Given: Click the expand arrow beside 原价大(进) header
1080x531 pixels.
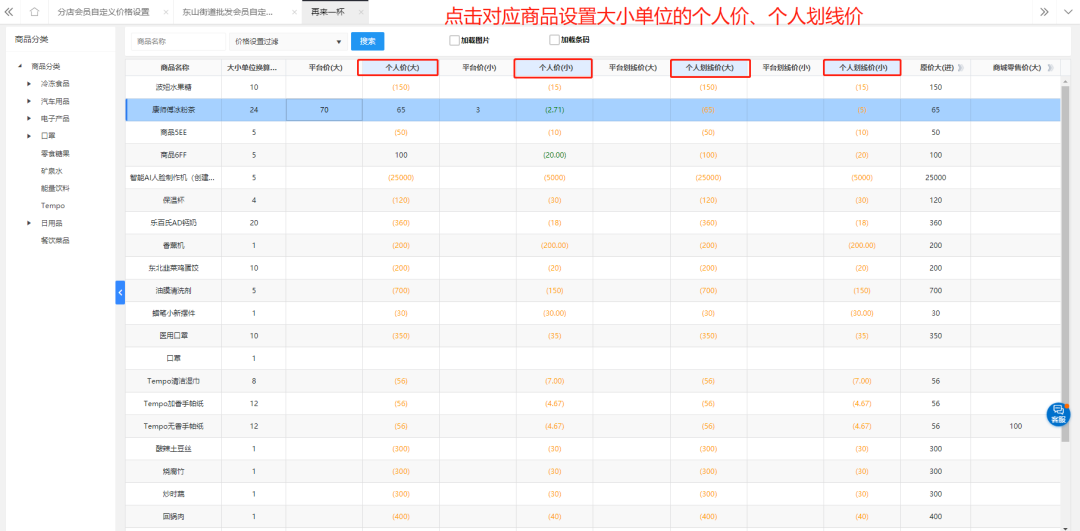Looking at the screenshot, I should pos(961,68).
